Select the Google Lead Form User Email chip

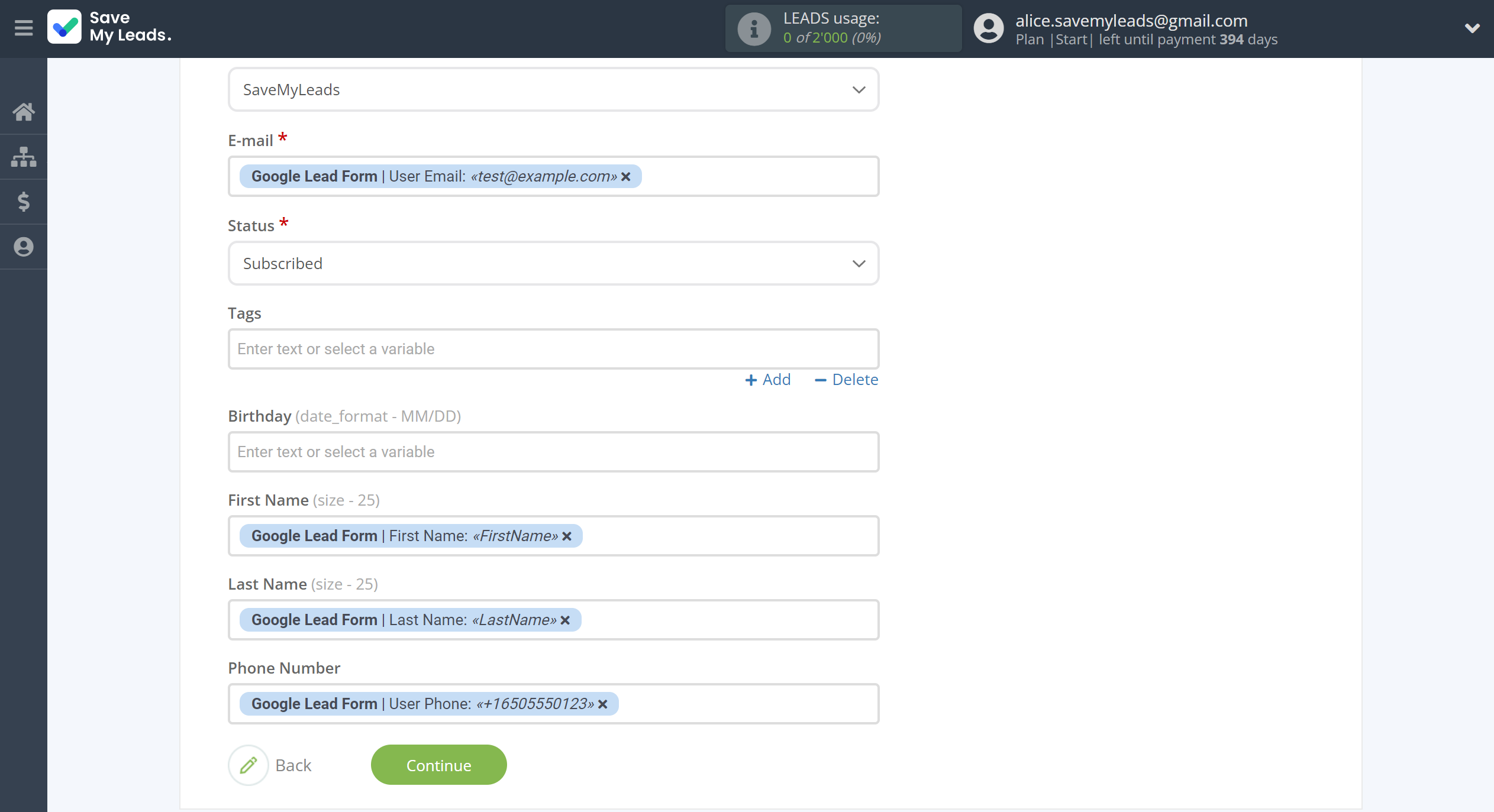440,176
